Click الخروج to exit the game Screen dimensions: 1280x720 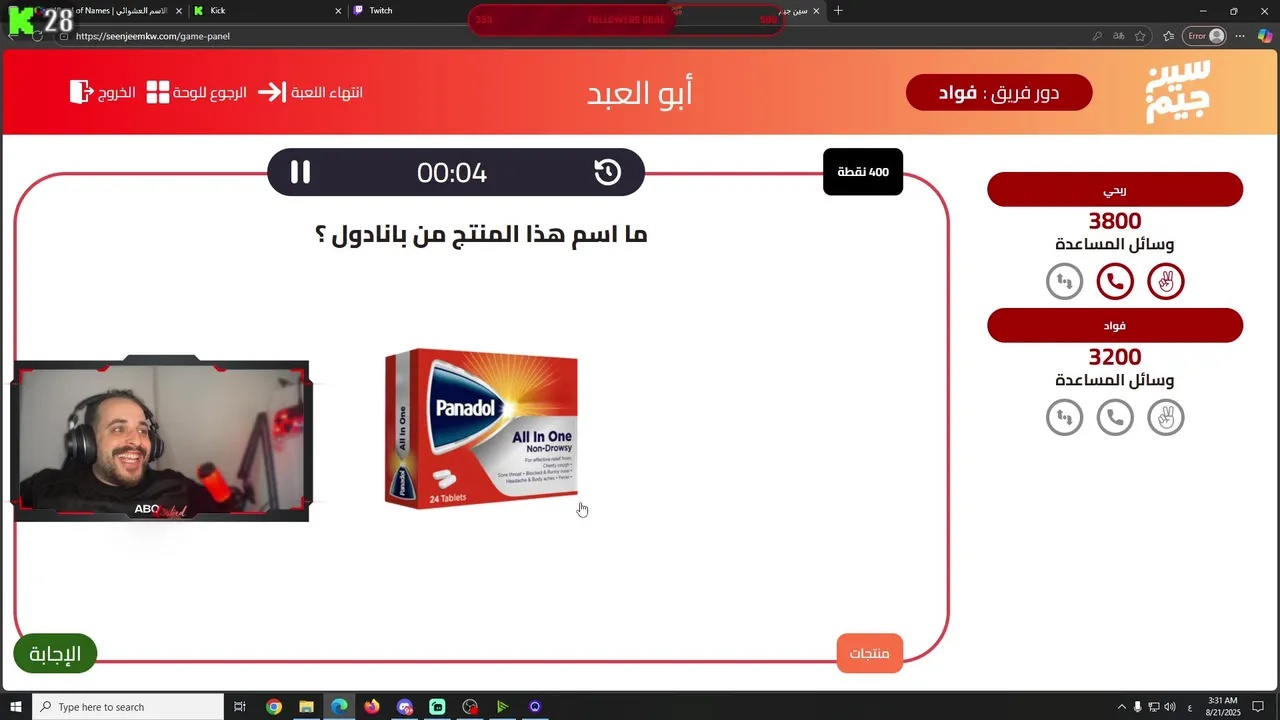coord(103,92)
